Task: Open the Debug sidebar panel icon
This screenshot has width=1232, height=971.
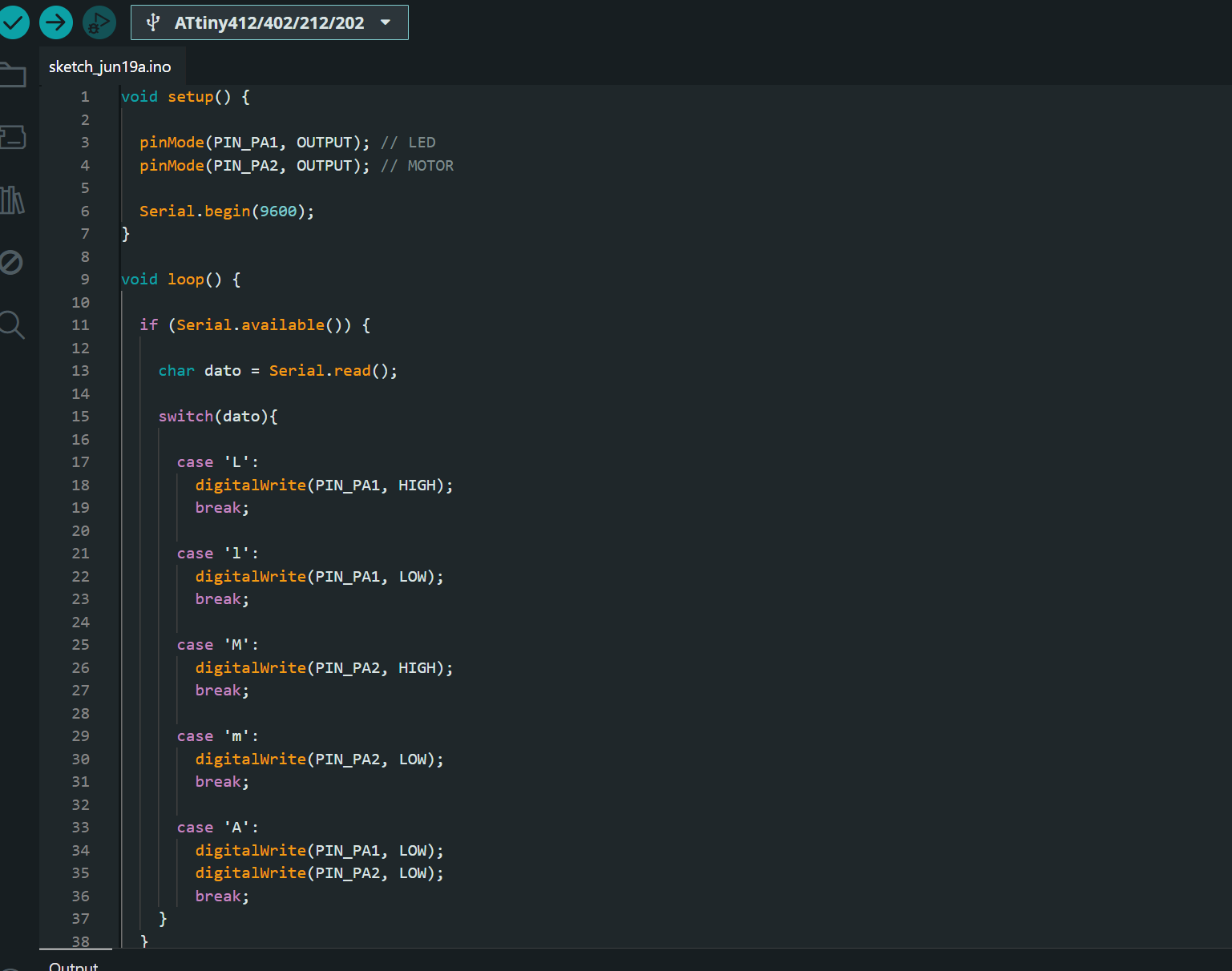Action: click(x=11, y=262)
